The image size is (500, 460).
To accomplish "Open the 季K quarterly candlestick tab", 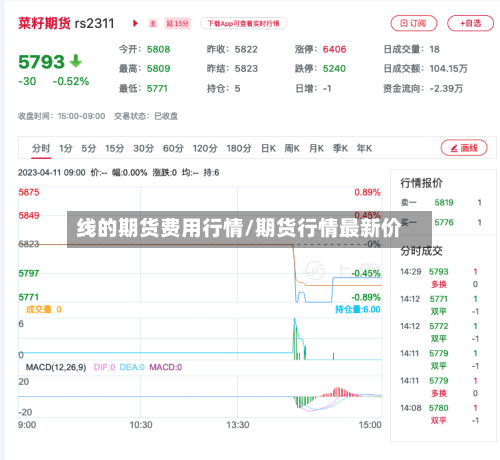I will point(340,148).
